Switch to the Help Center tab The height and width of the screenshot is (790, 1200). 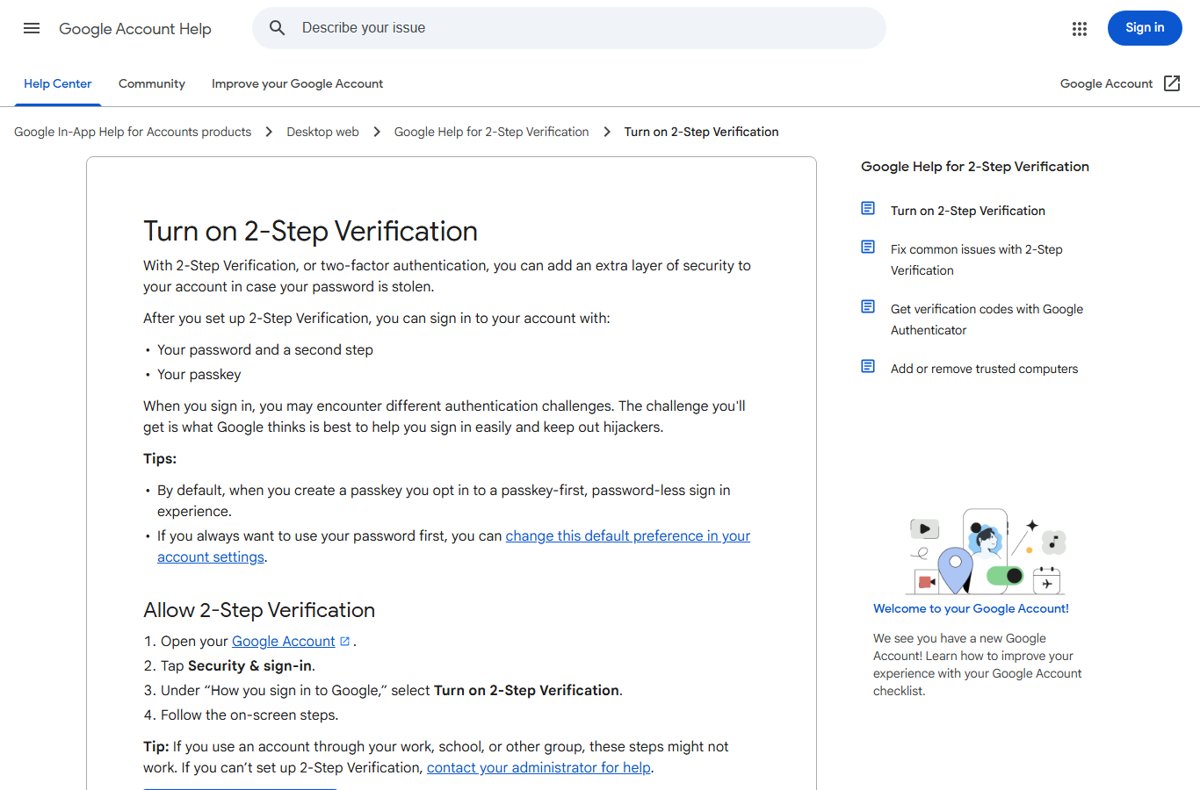[x=57, y=84]
